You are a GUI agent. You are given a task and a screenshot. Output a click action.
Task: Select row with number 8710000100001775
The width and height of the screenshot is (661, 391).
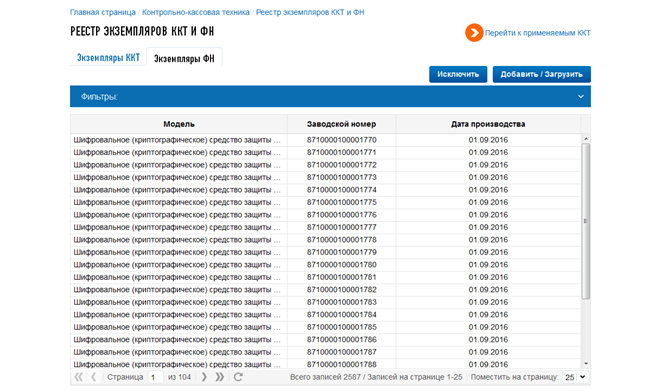pos(325,202)
